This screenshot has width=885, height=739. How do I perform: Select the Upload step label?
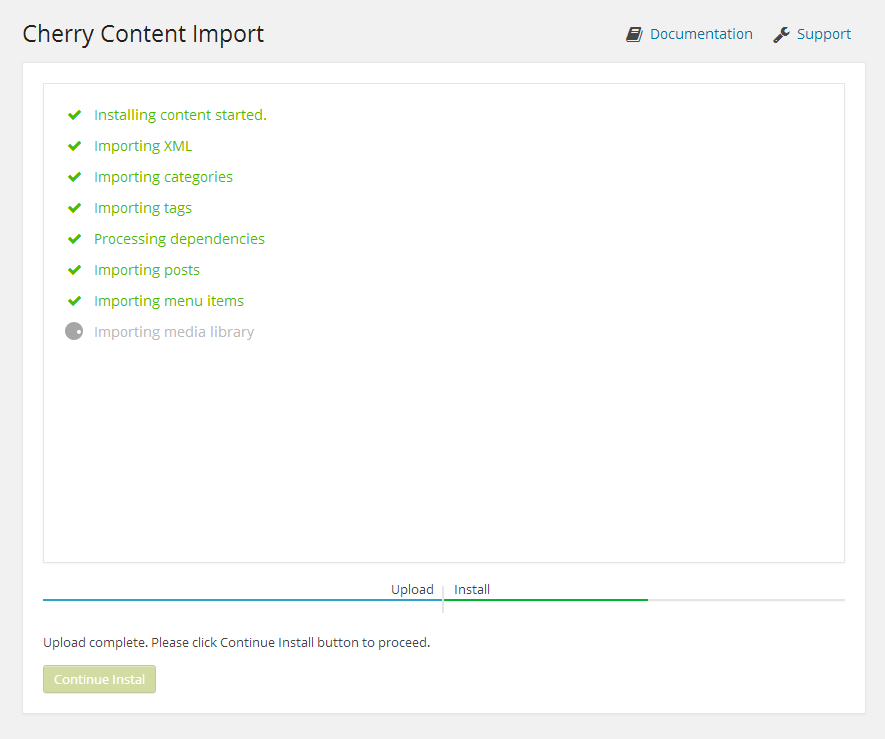coord(412,589)
